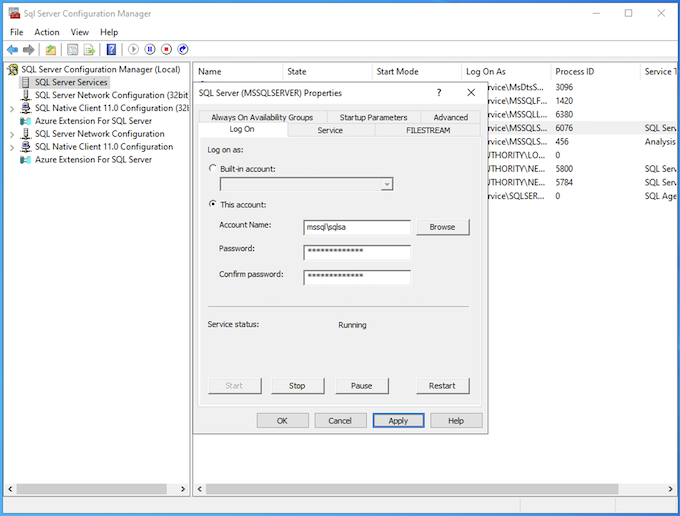Click the Confirm password input field
Screen dimensions: 680x516
click(357, 278)
